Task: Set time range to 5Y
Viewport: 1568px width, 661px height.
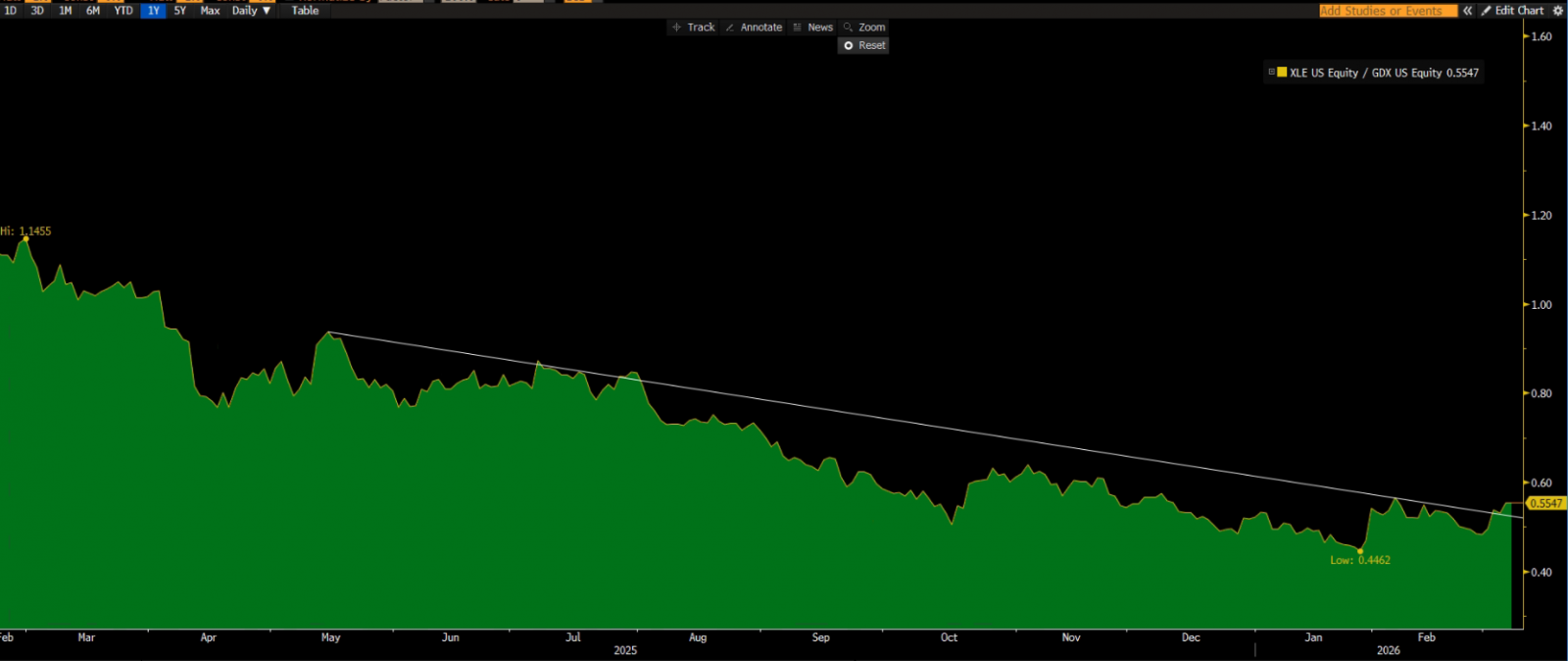Action: tap(180, 11)
